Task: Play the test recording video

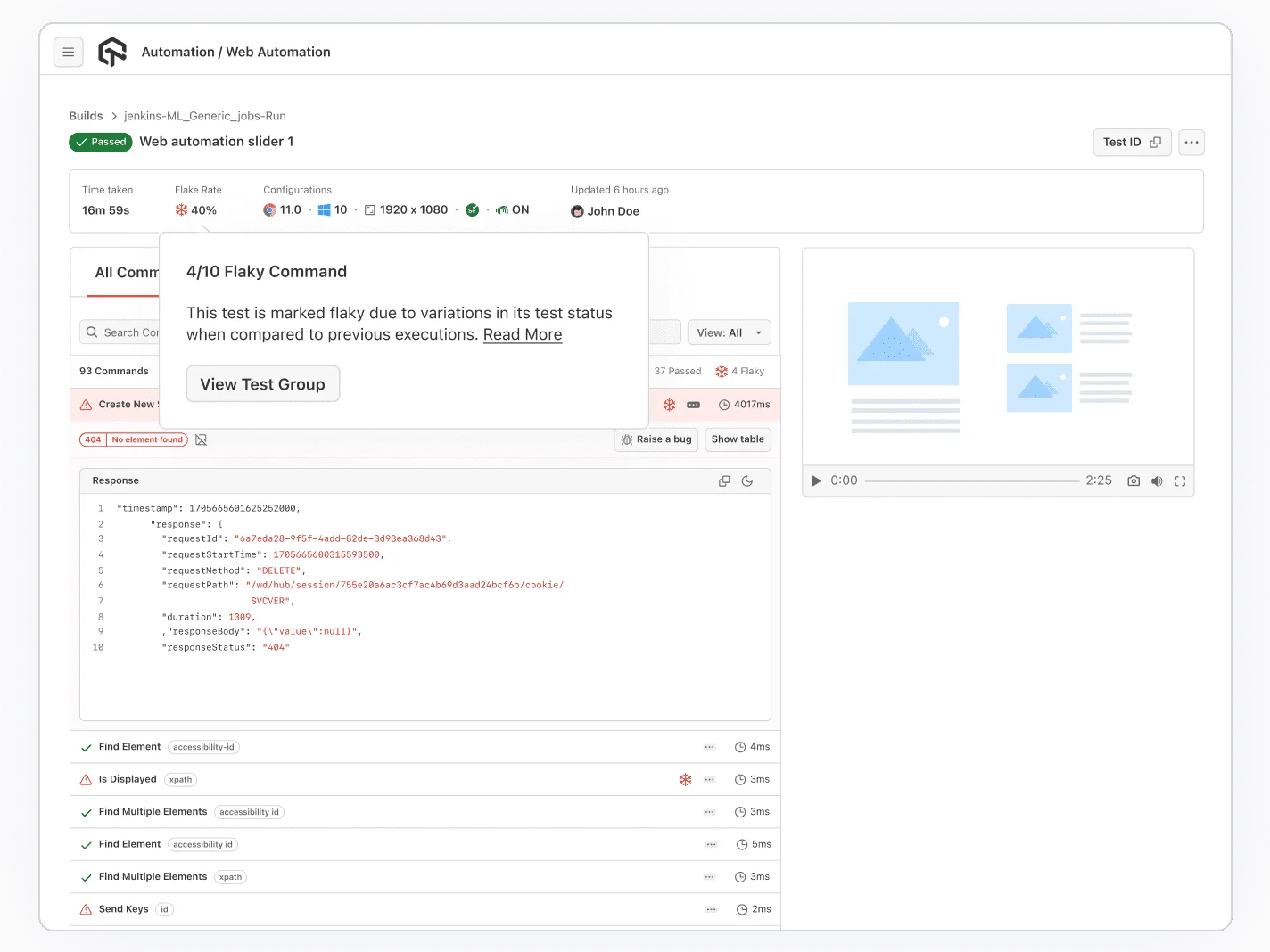Action: [x=815, y=481]
